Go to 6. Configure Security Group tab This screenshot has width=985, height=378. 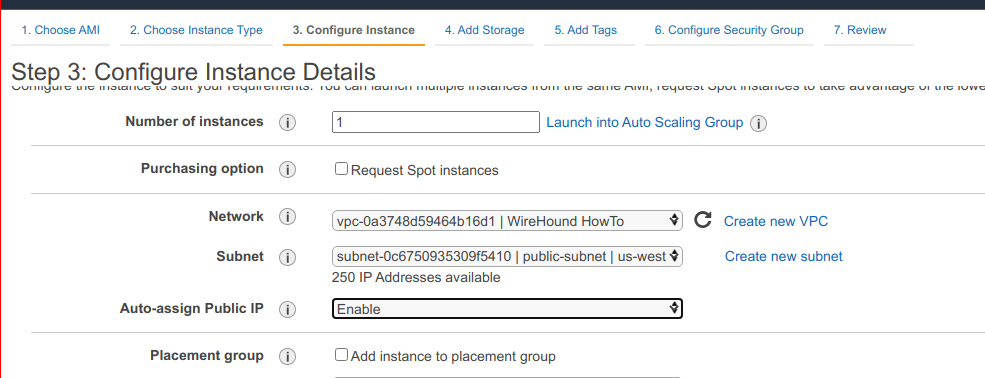(x=729, y=30)
